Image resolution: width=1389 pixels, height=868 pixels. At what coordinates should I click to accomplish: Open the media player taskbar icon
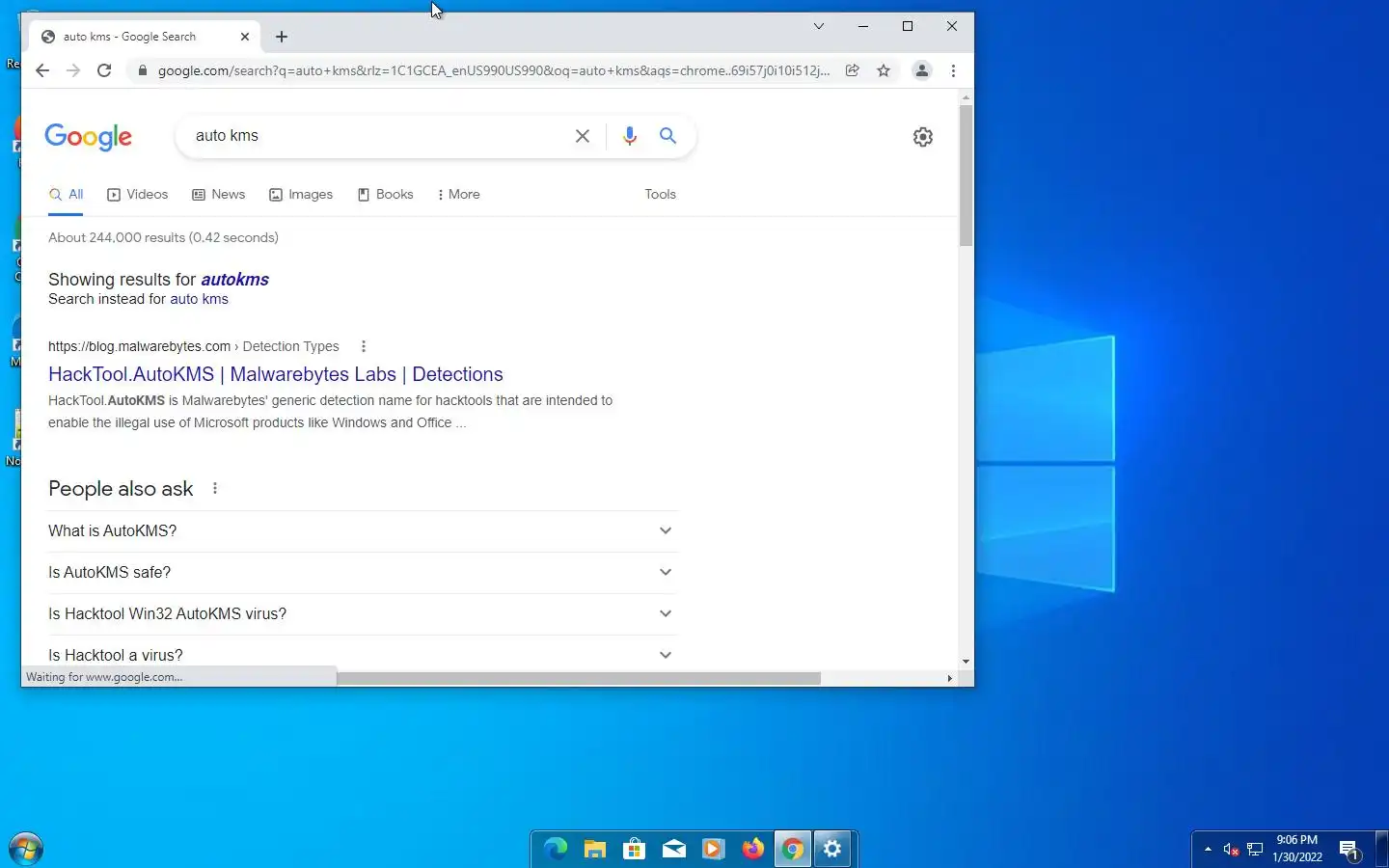click(x=714, y=849)
